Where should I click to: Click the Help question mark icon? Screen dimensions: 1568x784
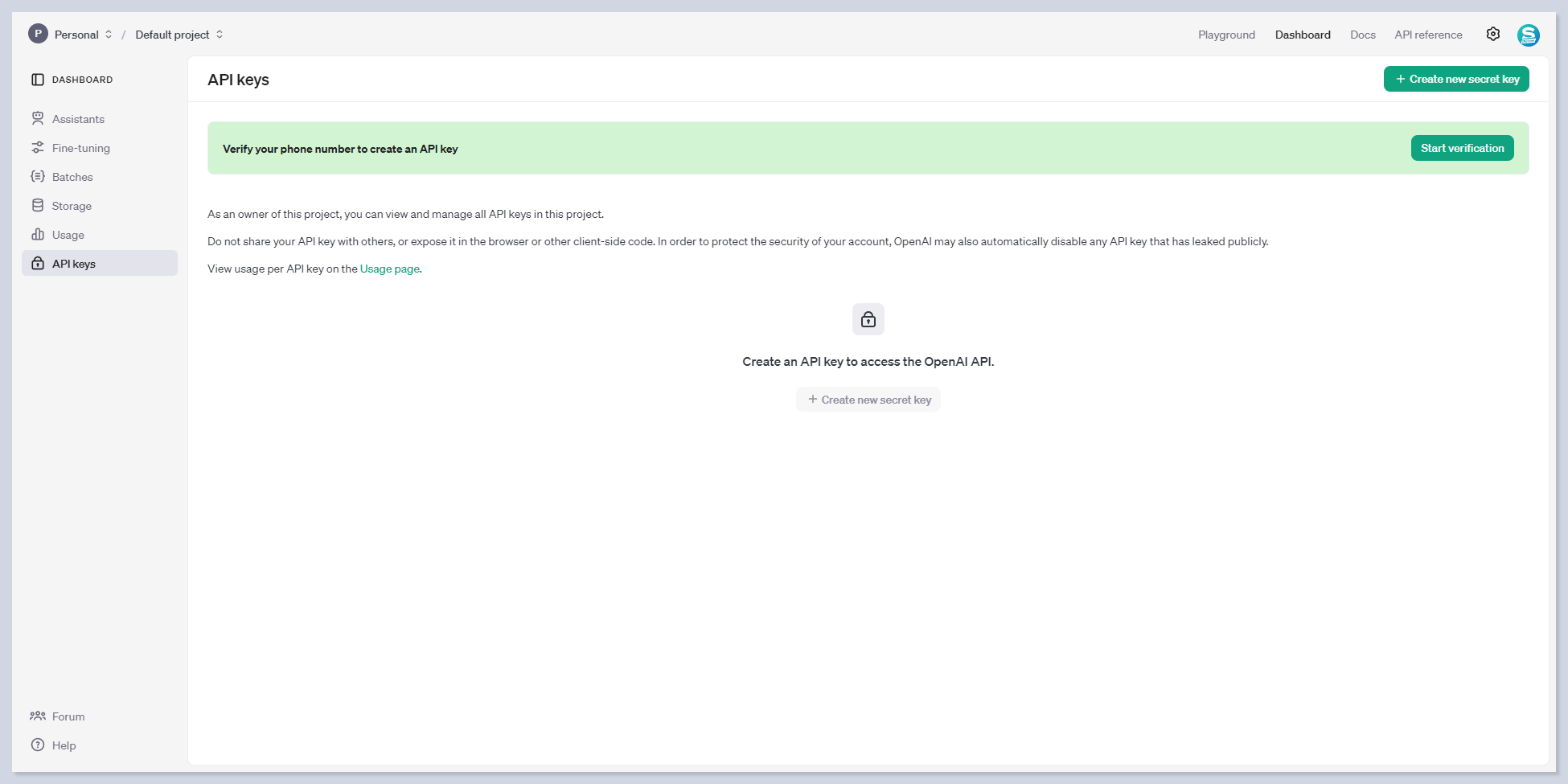click(x=38, y=745)
